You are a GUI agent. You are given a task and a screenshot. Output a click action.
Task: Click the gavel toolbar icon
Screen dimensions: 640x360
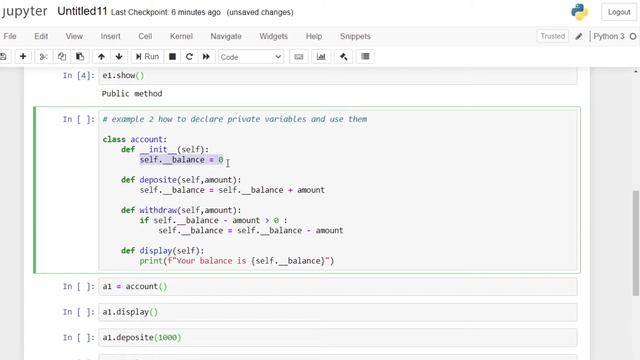(343, 57)
